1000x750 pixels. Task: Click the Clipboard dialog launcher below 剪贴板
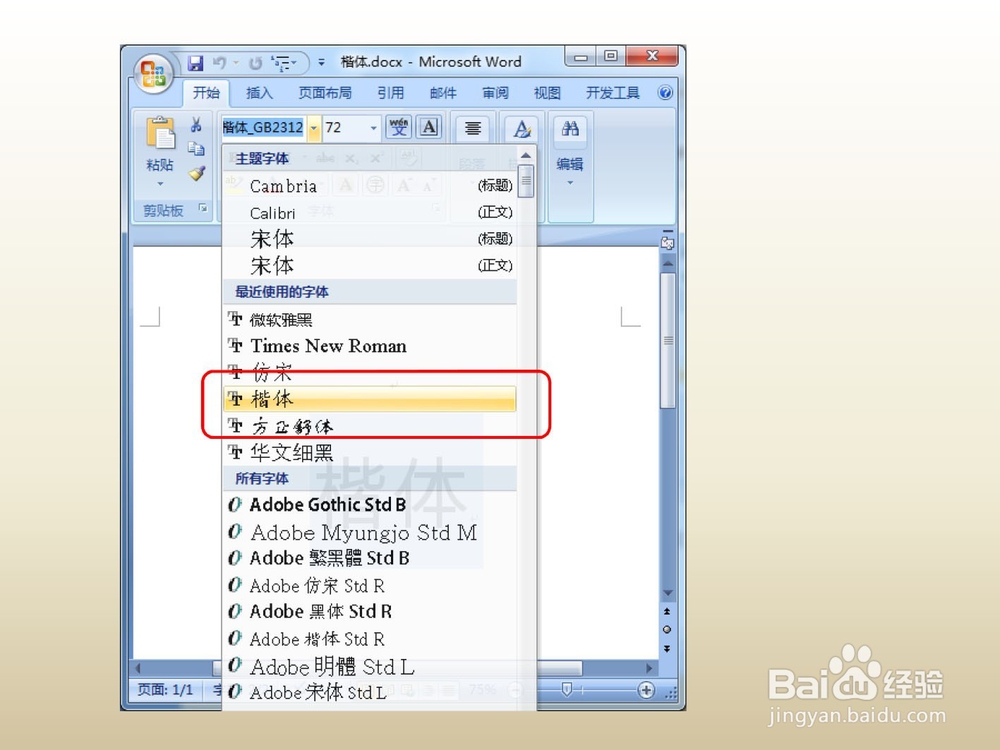[x=201, y=209]
